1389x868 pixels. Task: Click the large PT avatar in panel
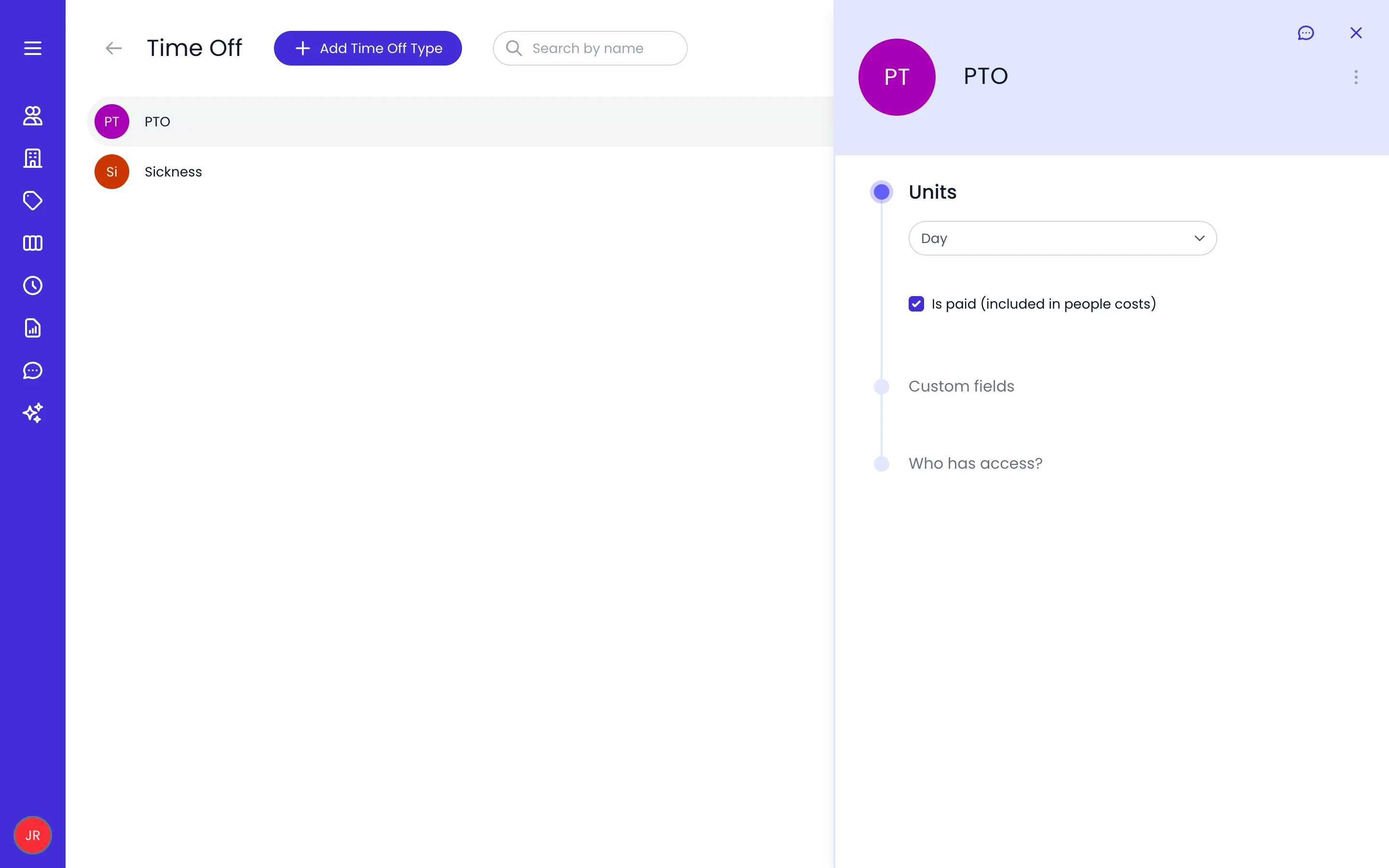point(897,77)
